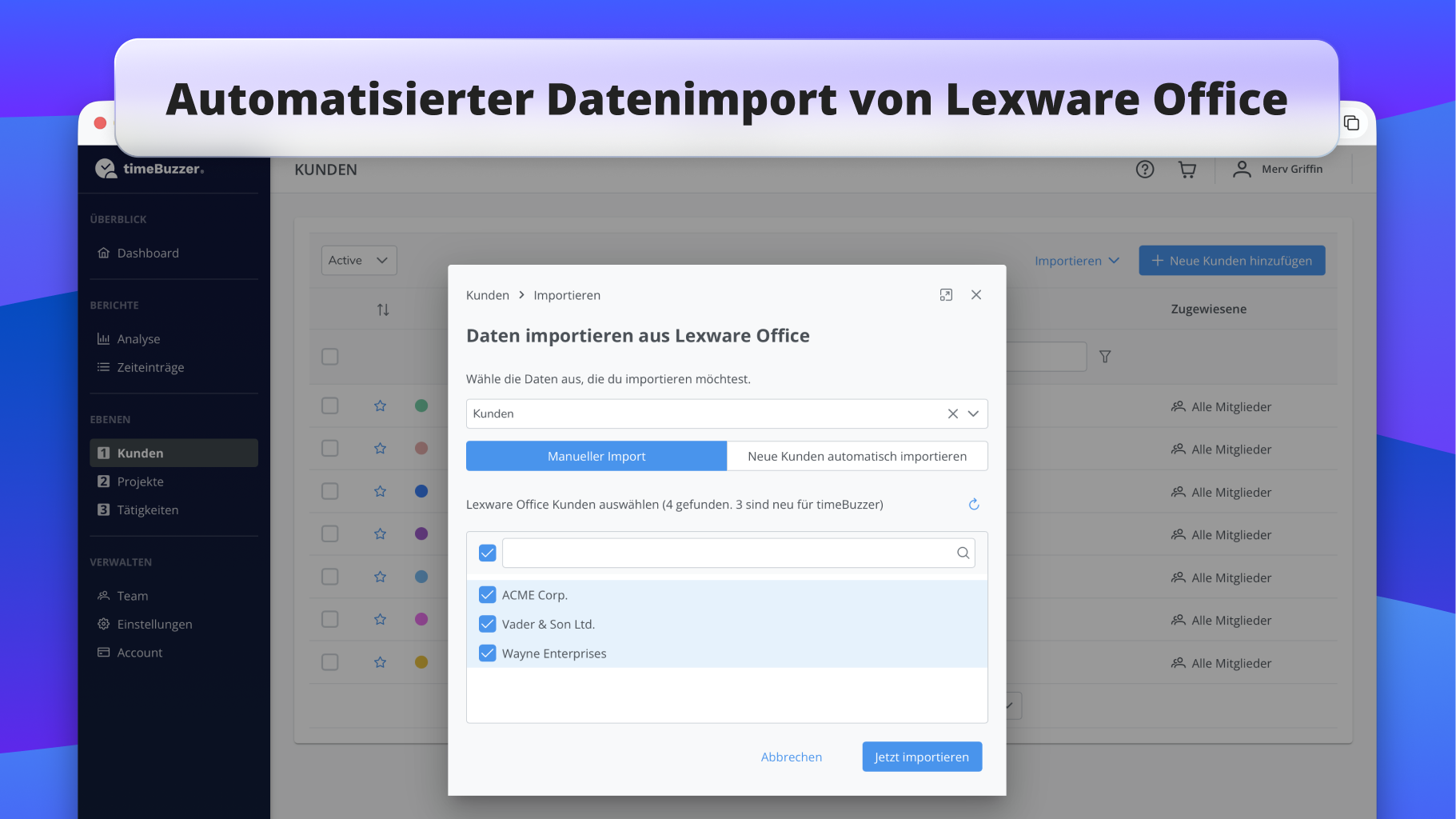Expand the import dialog to fullscreen
Screen dimensions: 1456x819
(x=946, y=295)
